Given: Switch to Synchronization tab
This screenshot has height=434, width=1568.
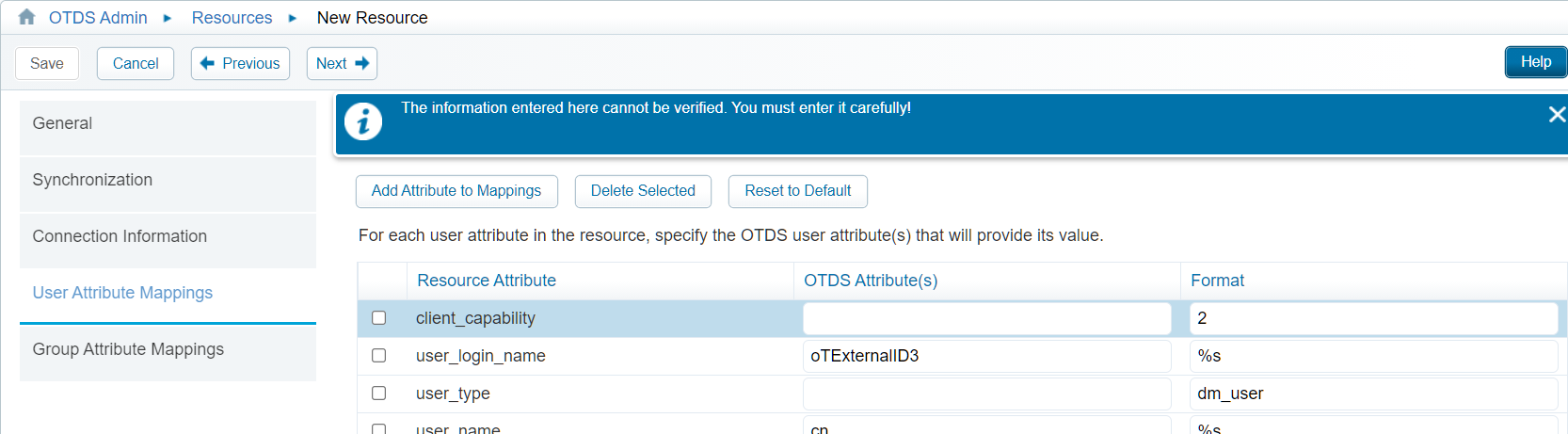Looking at the screenshot, I should [x=168, y=180].
